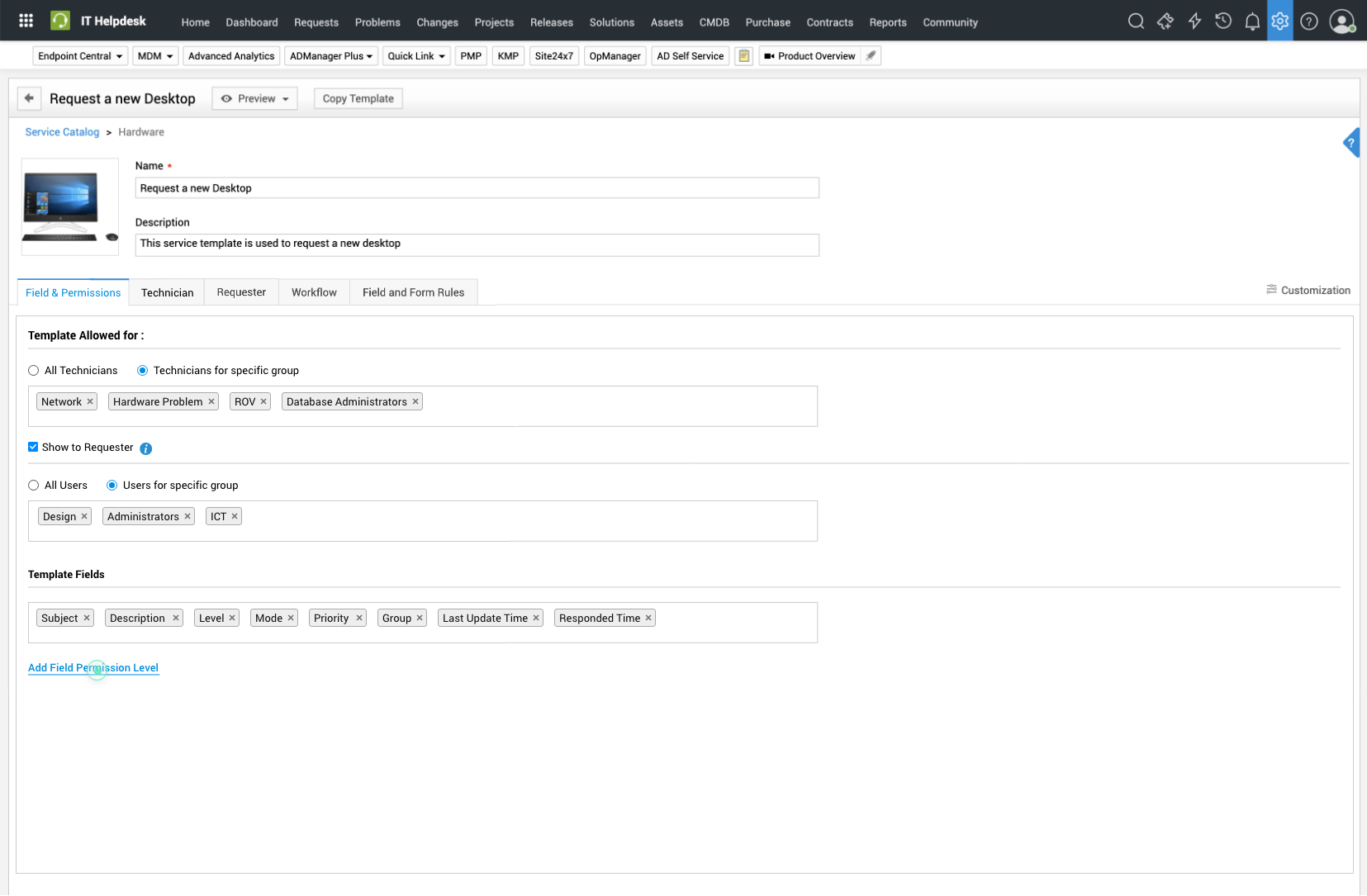Open the Requests menu
Image resolution: width=1367 pixels, height=896 pixels.
pos(316,22)
